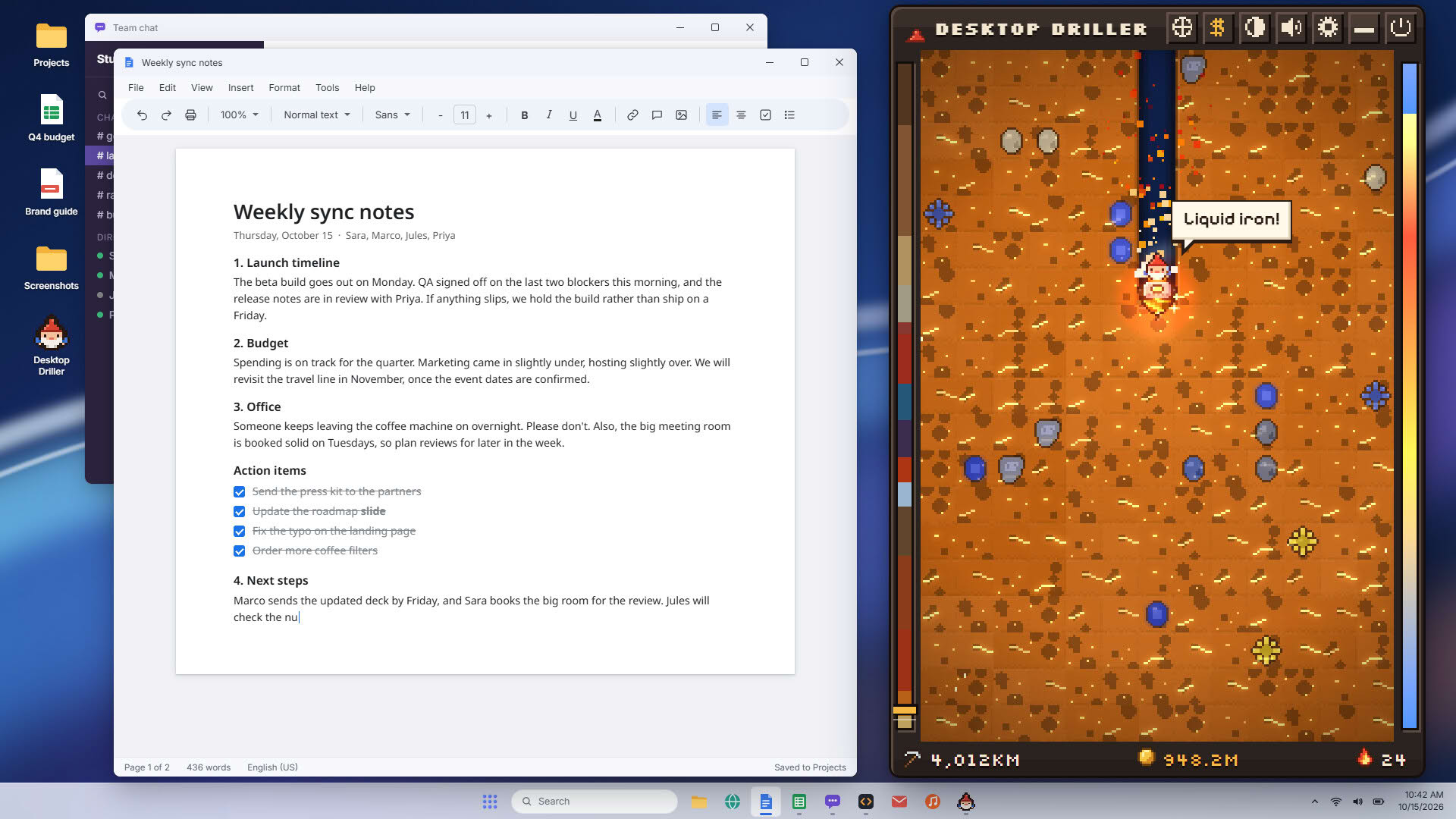Image resolution: width=1456 pixels, height=819 pixels.
Task: Uncheck 'Fix the typo on the landing page'
Action: point(240,532)
